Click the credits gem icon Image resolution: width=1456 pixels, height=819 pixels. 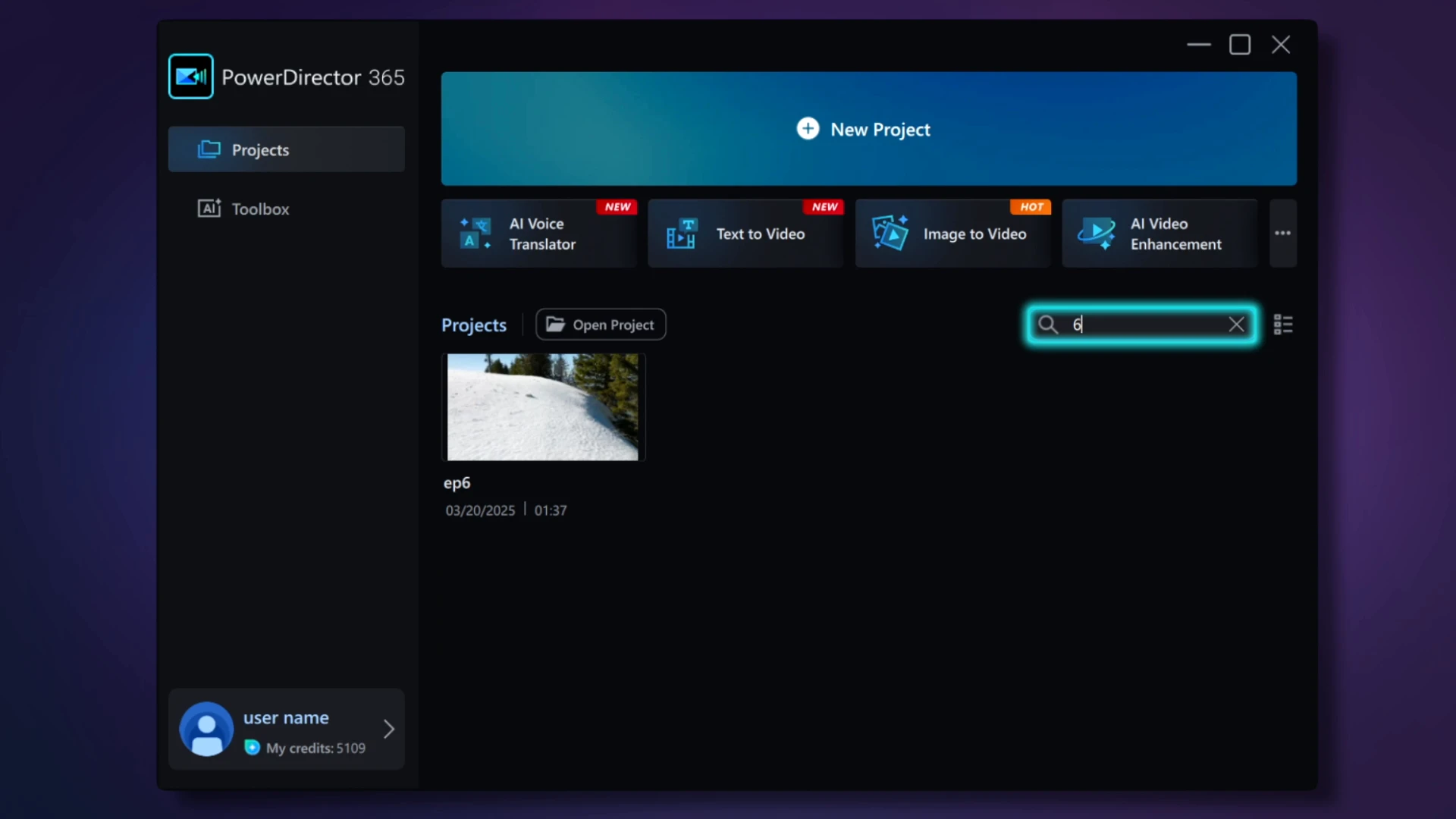[253, 748]
